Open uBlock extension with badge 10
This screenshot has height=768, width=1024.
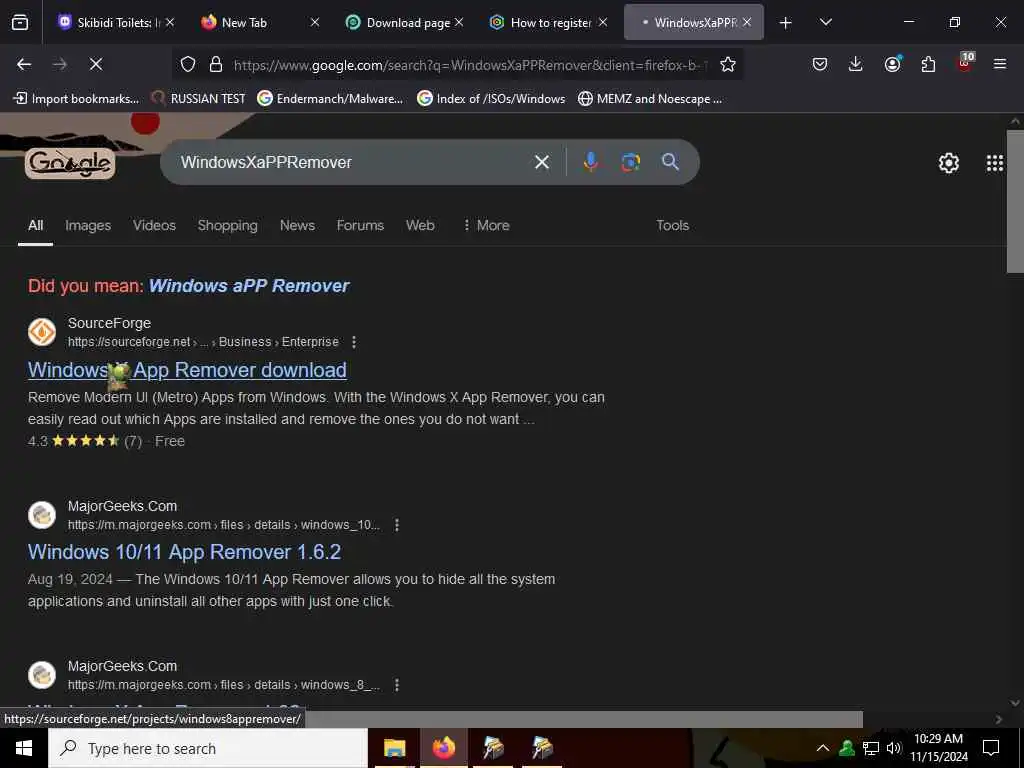[965, 63]
